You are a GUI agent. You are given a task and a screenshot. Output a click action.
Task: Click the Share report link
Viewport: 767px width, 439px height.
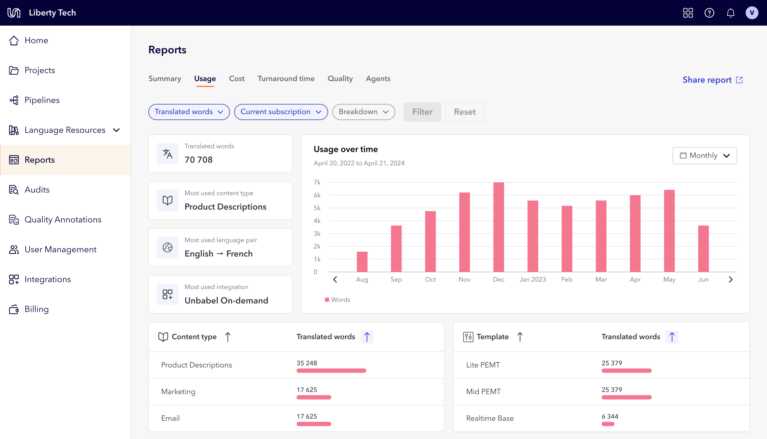(x=712, y=80)
